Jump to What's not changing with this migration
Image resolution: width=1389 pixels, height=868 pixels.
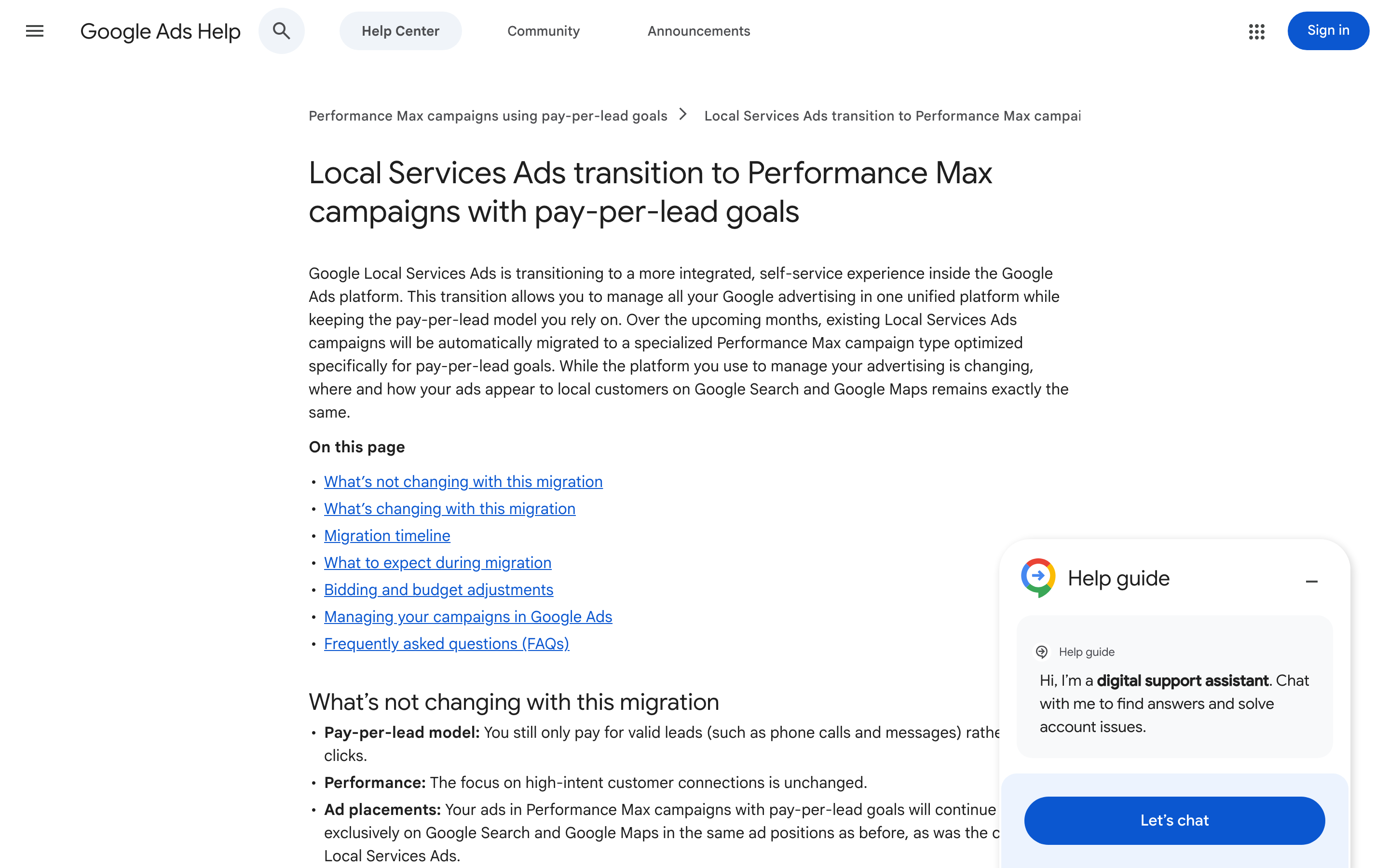click(x=463, y=482)
